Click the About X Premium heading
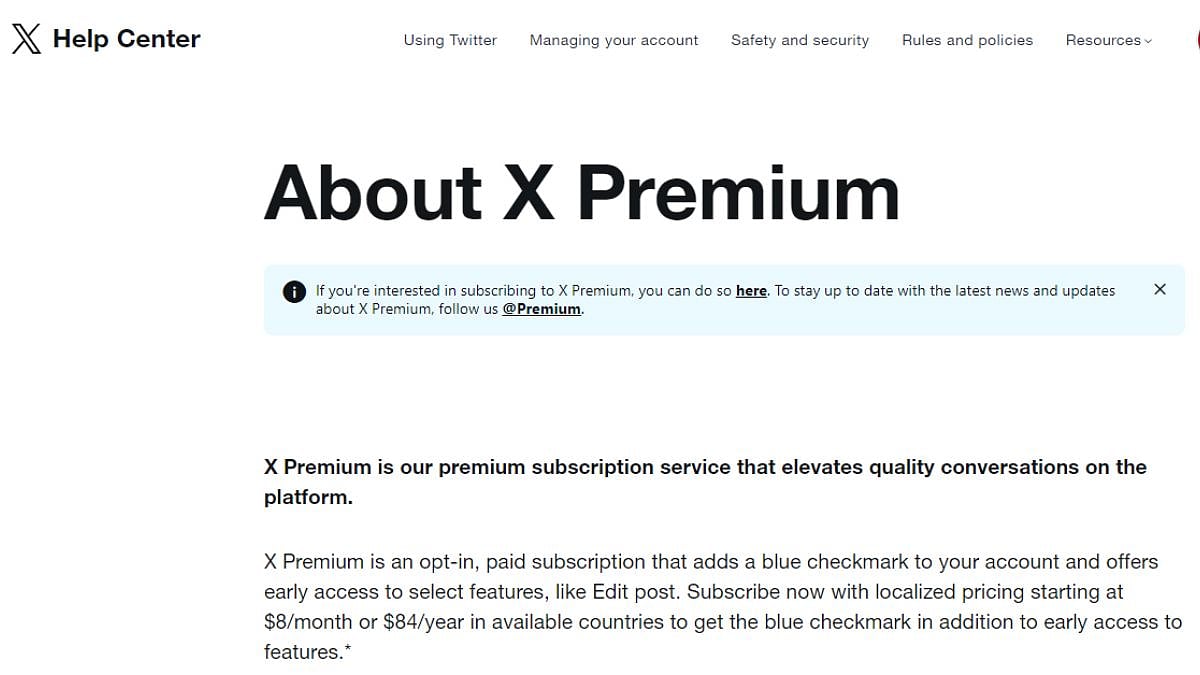Screen dimensions: 1200x675 [x=581, y=193]
